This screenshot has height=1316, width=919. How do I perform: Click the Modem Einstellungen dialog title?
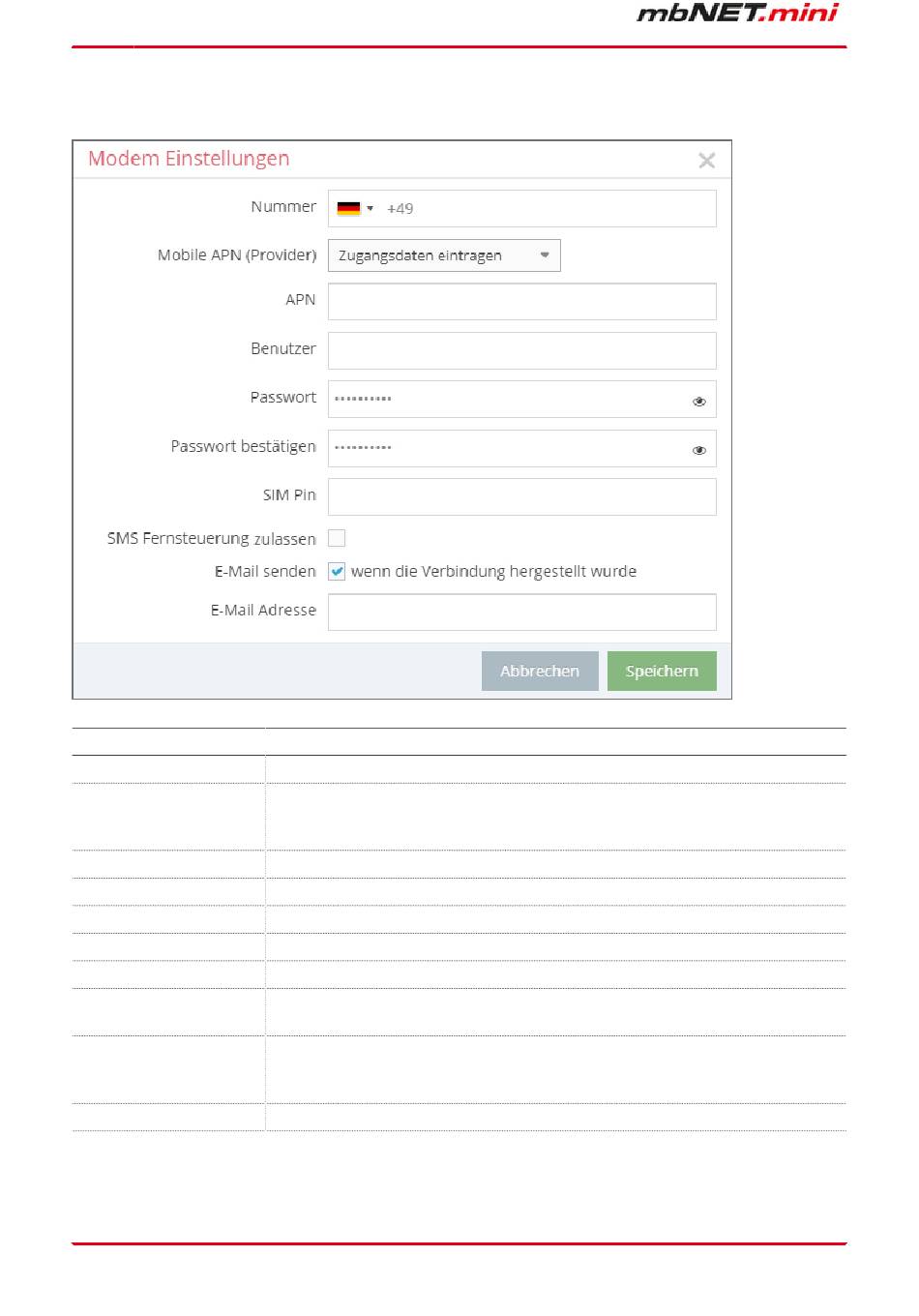[x=189, y=159]
